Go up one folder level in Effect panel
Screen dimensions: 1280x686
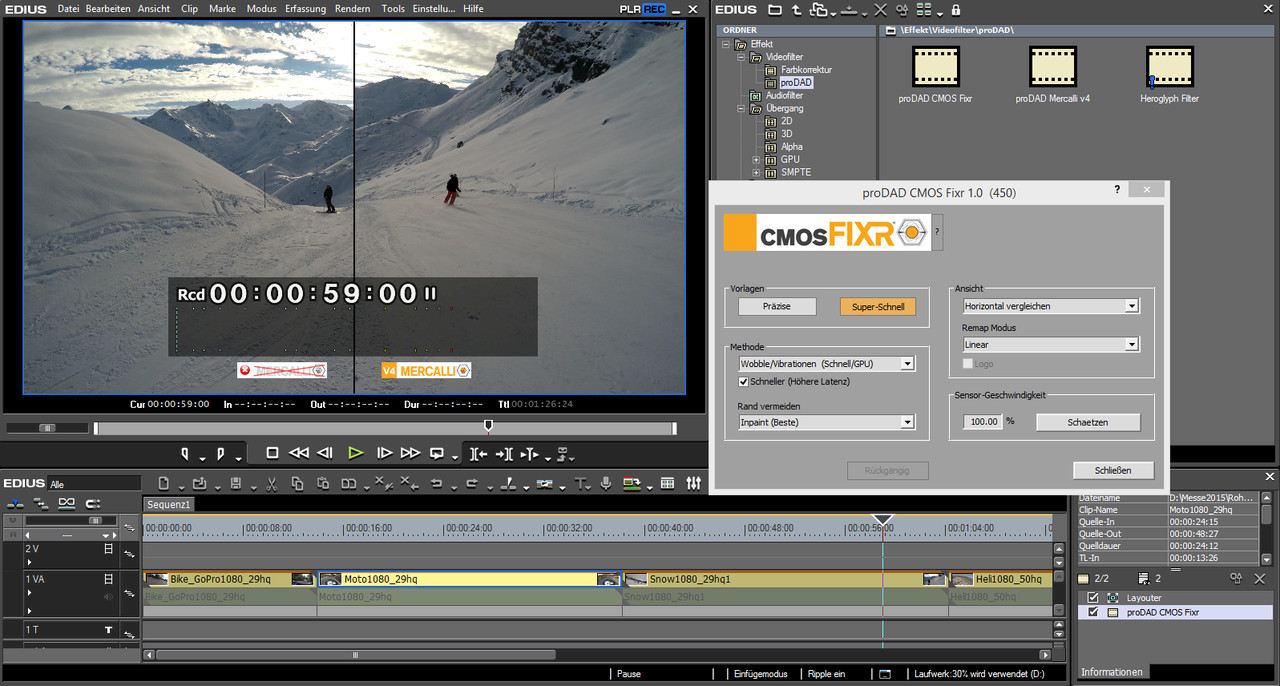[x=796, y=9]
